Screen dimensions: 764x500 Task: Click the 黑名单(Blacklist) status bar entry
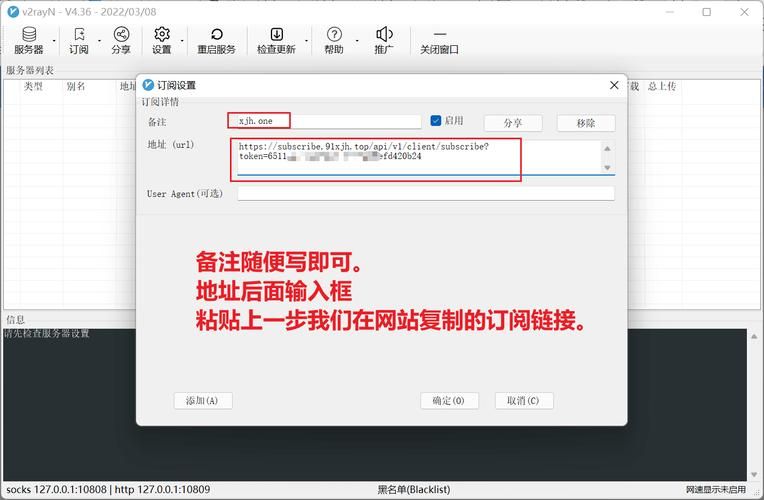click(414, 489)
